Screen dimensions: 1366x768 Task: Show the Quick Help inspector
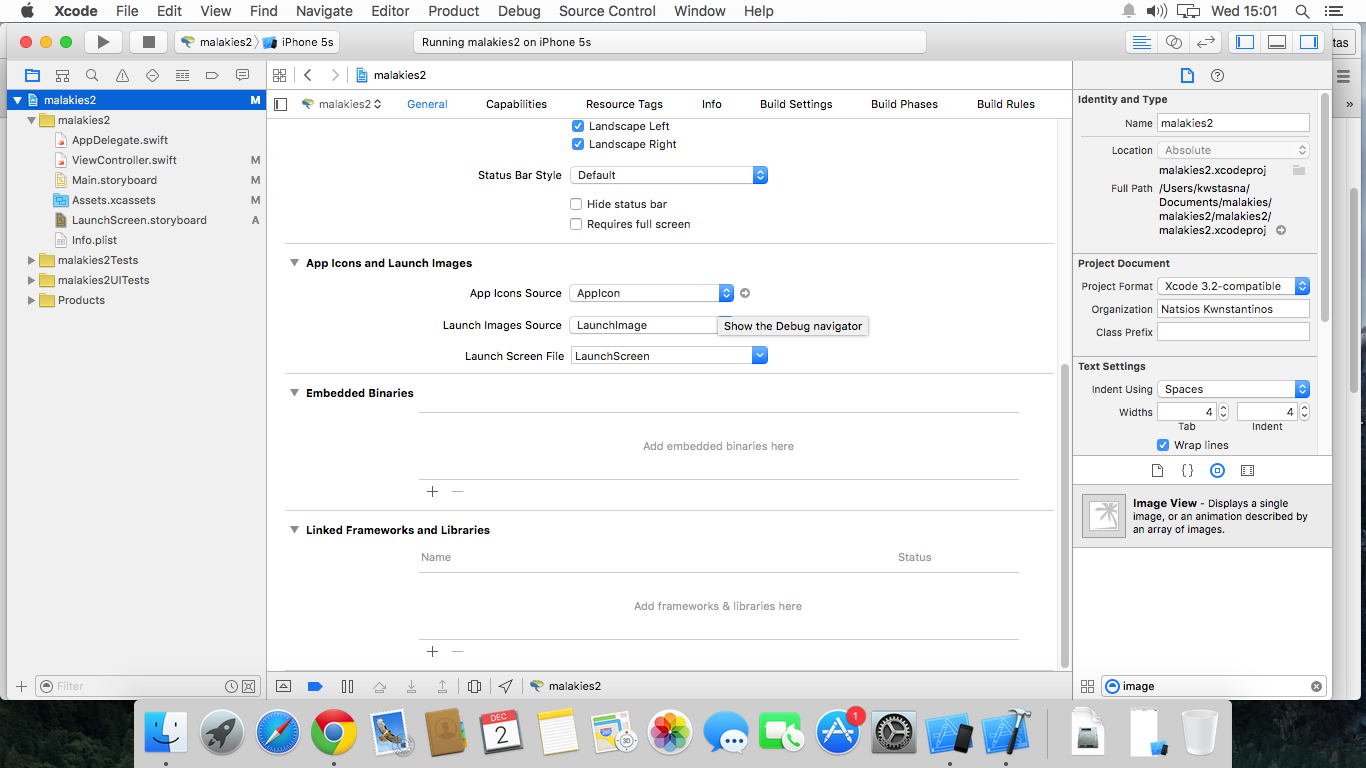click(1217, 75)
